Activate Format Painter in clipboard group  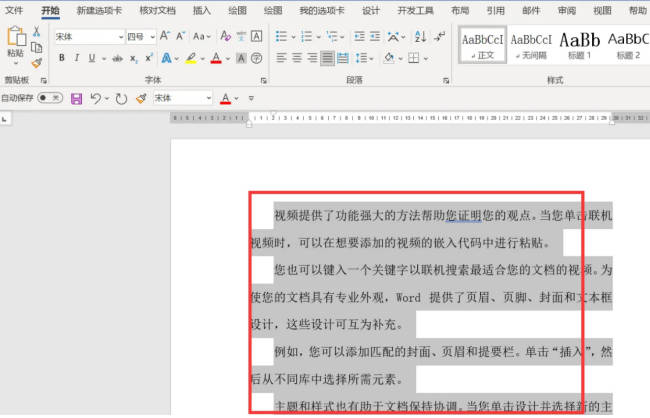pos(36,63)
